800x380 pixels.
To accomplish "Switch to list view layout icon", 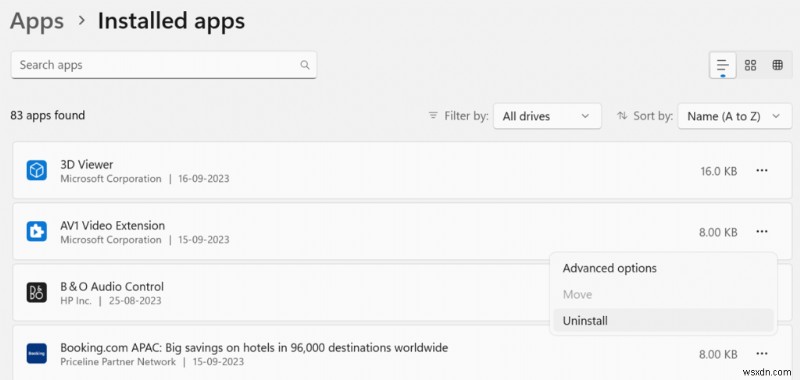I will 722,65.
